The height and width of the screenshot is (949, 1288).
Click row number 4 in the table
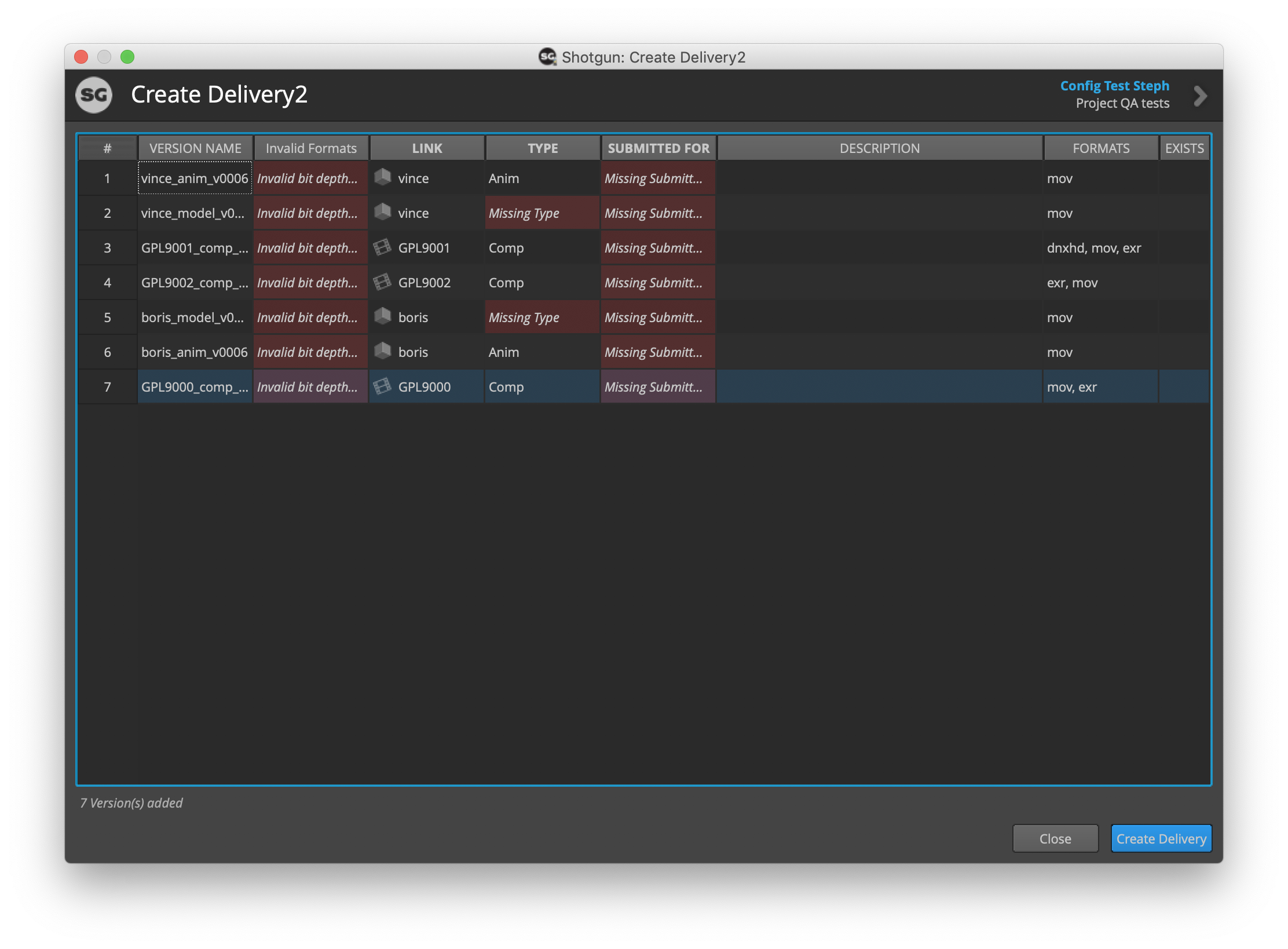point(107,282)
